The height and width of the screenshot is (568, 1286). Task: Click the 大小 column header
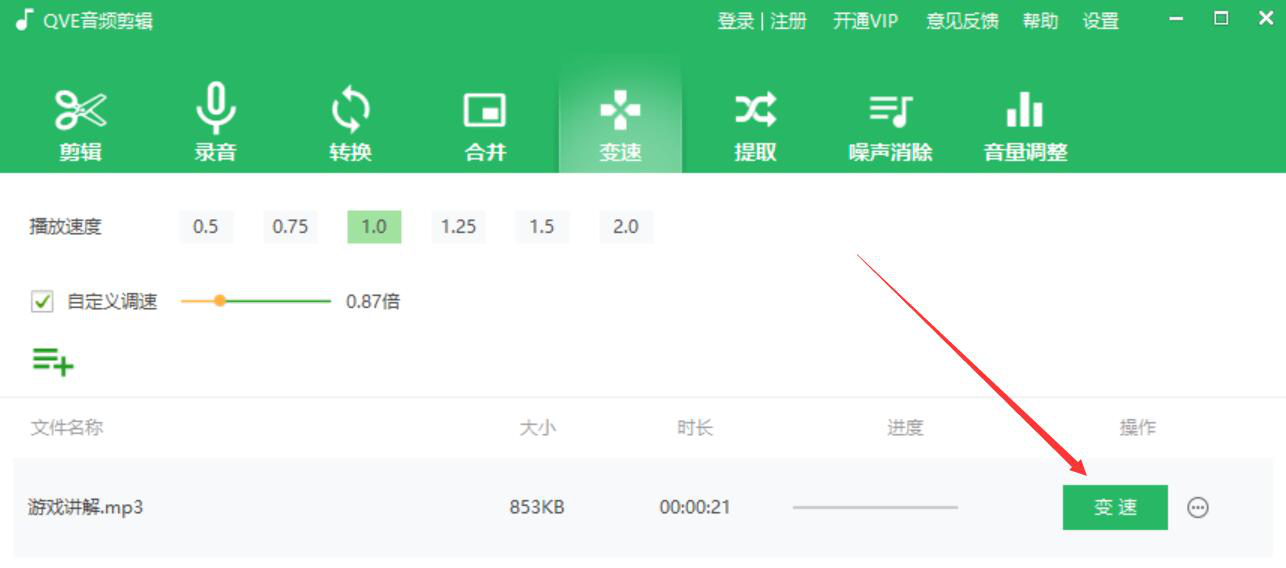(x=537, y=427)
